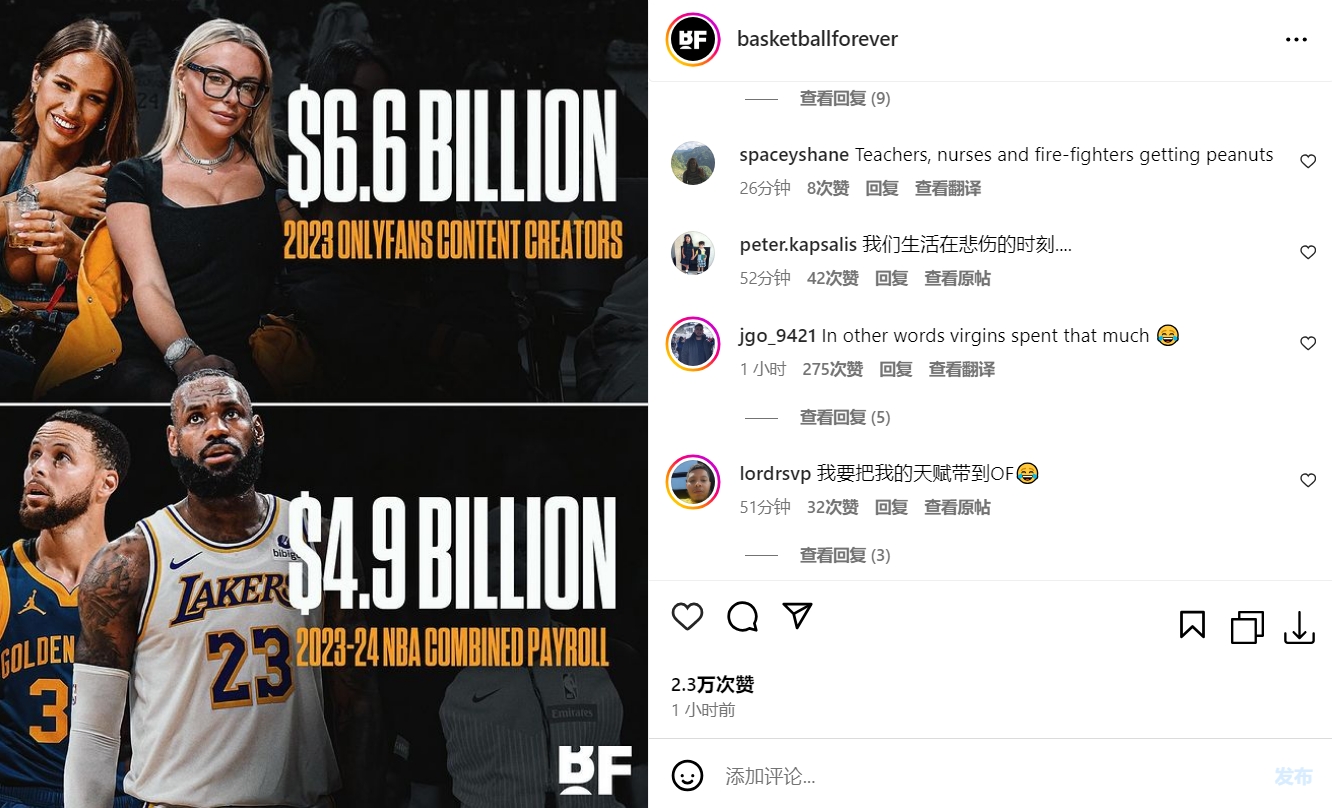Screen dimensions: 1332x808
Task: Expand 查看回复 (3) replies
Action: pos(845,555)
